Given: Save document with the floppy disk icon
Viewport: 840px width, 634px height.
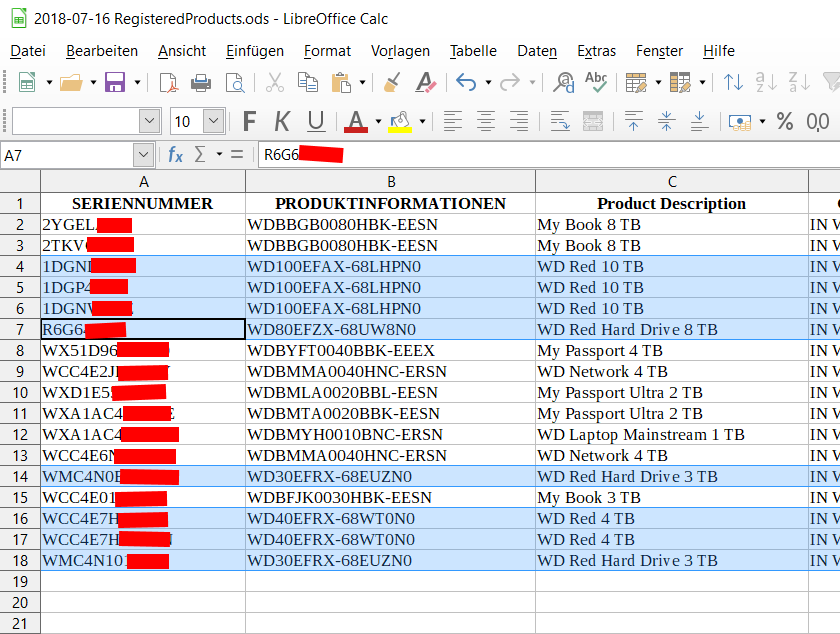Looking at the screenshot, I should tap(115, 83).
